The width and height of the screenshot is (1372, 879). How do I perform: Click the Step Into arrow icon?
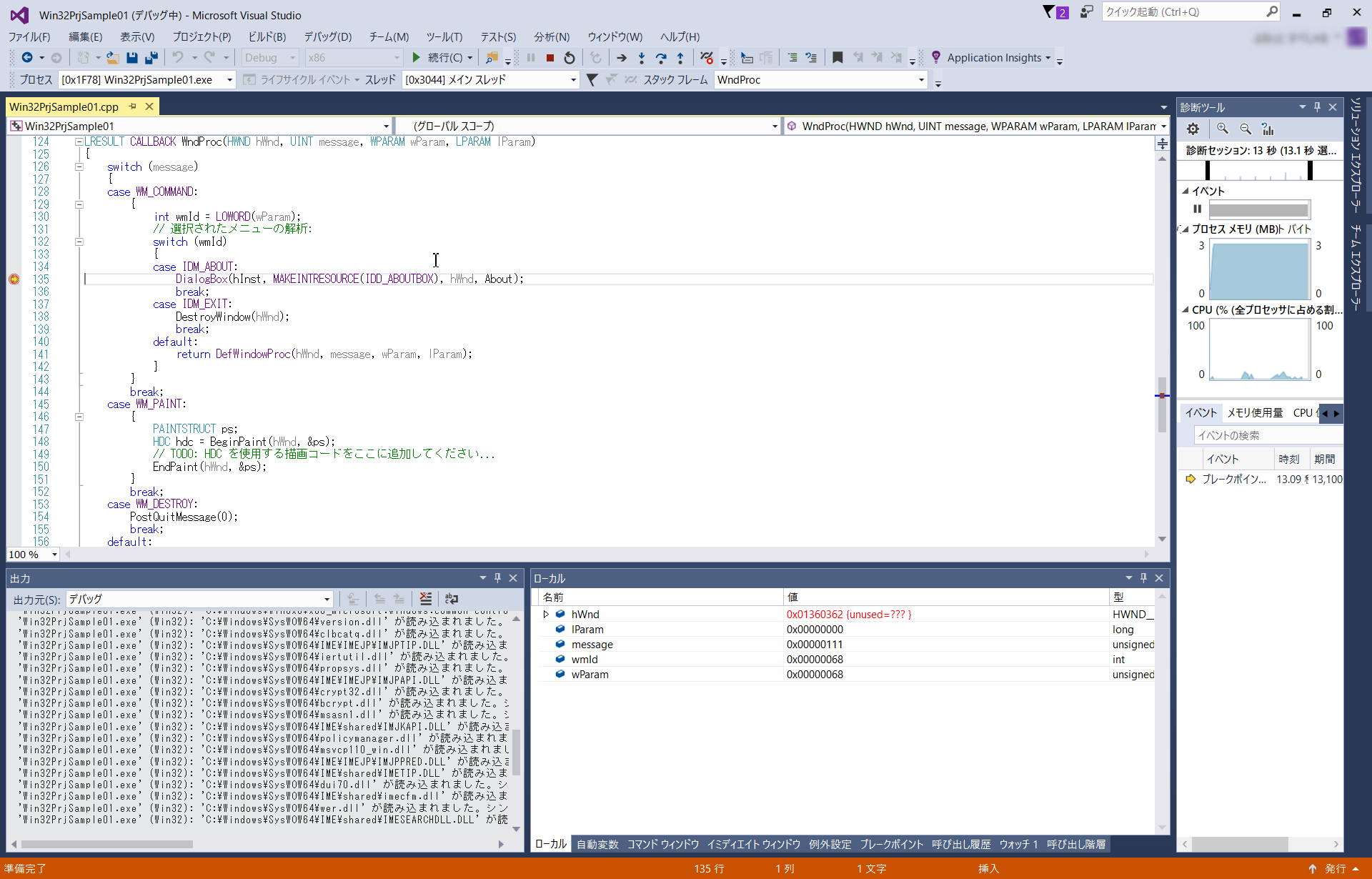pos(641,58)
